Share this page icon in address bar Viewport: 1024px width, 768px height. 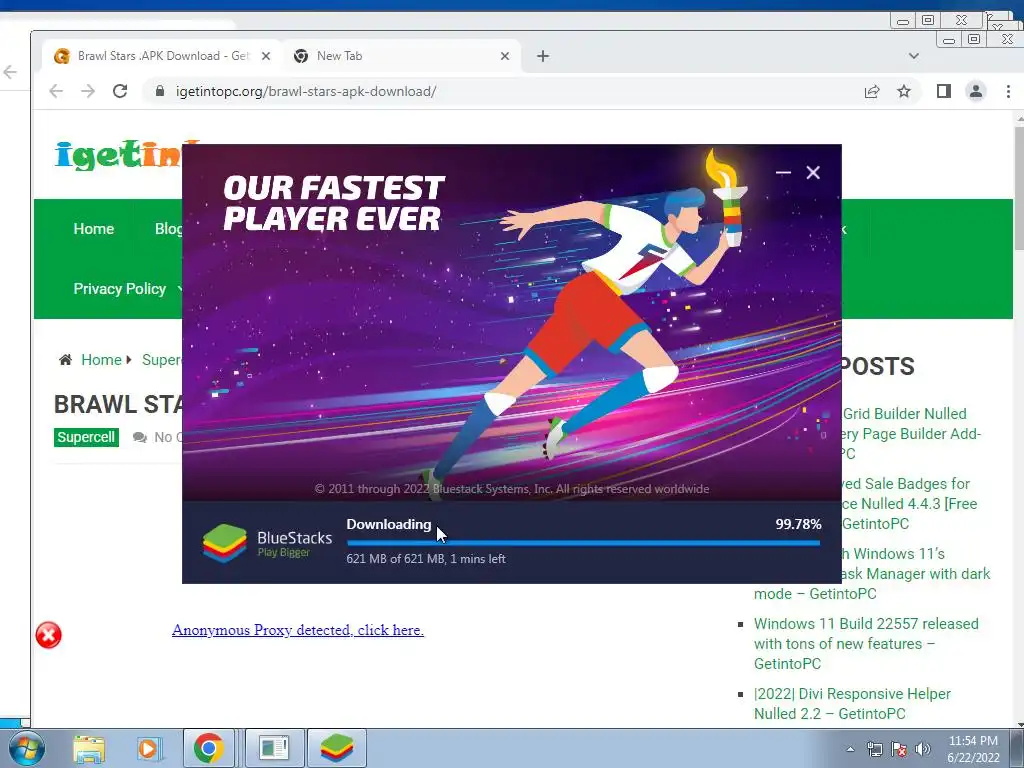pos(872,91)
